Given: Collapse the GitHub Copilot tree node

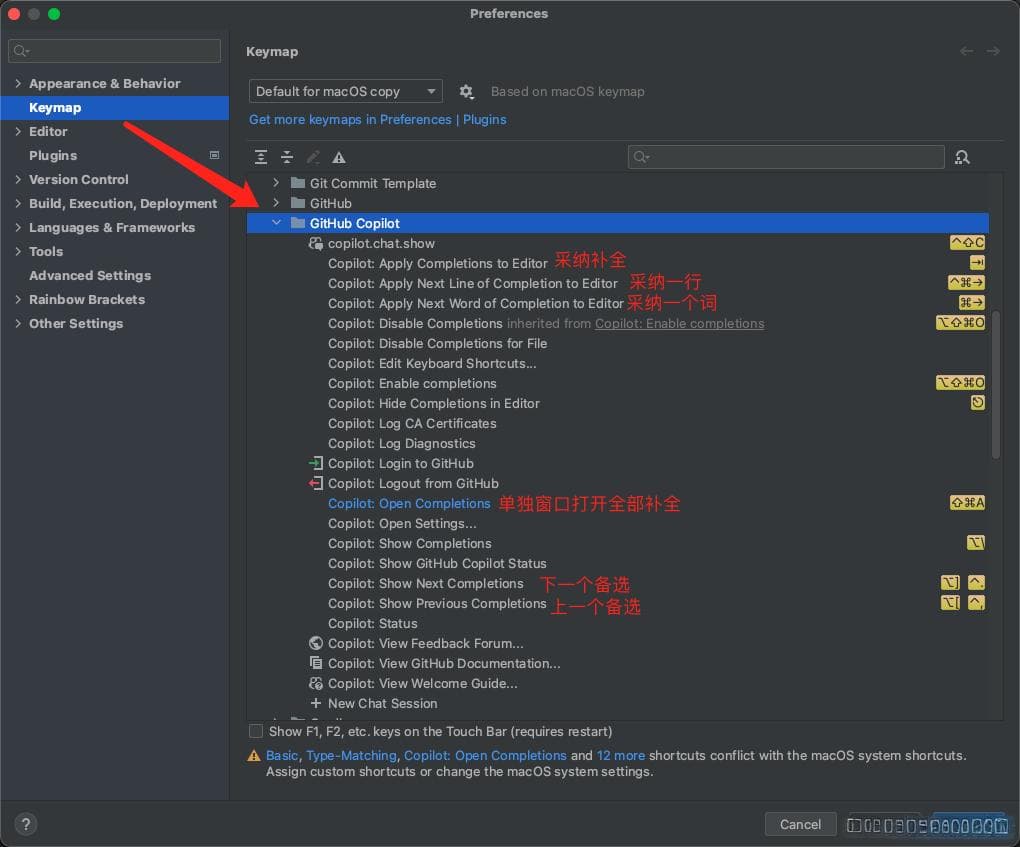Looking at the screenshot, I should tap(276, 223).
